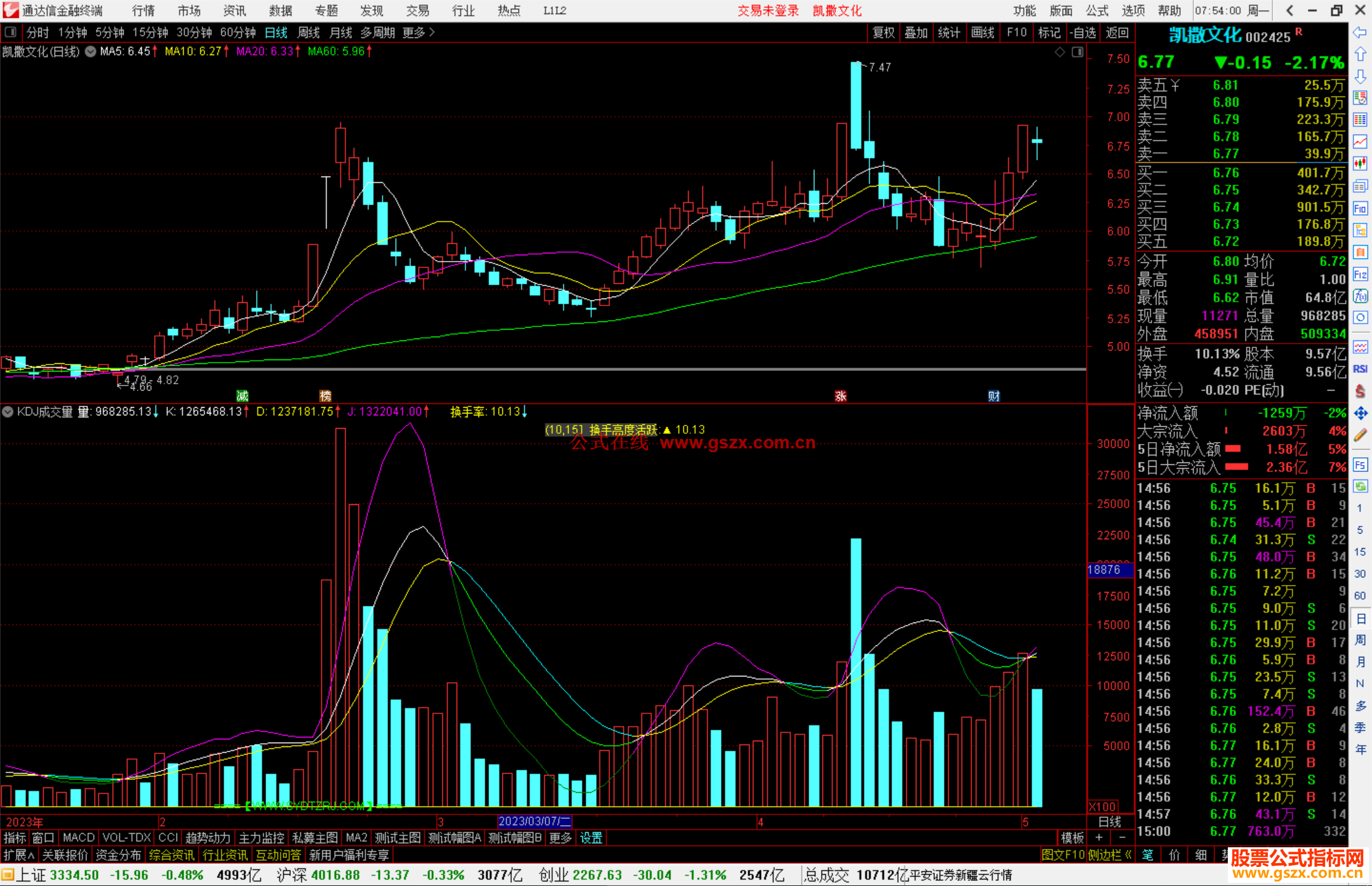
Task: Expand the 扩展 panel at bottom left
Action: [x=18, y=855]
